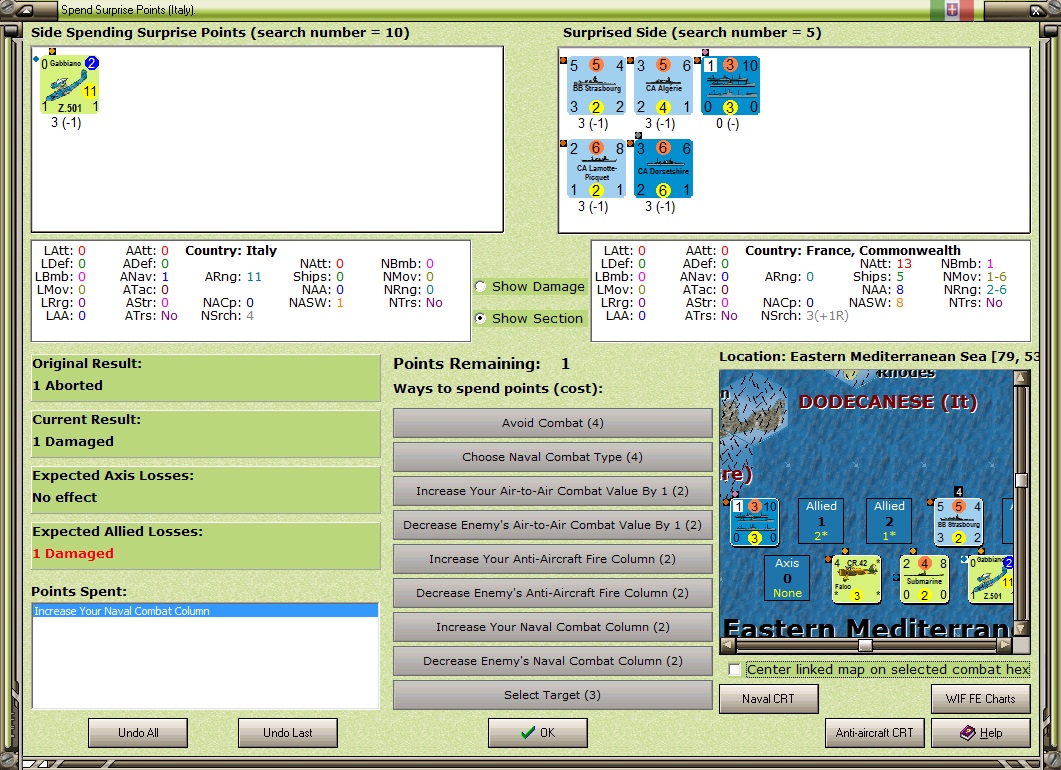The width and height of the screenshot is (1061, 770).
Task: Open the Anti-aircraft CRT chart
Action: point(874,733)
